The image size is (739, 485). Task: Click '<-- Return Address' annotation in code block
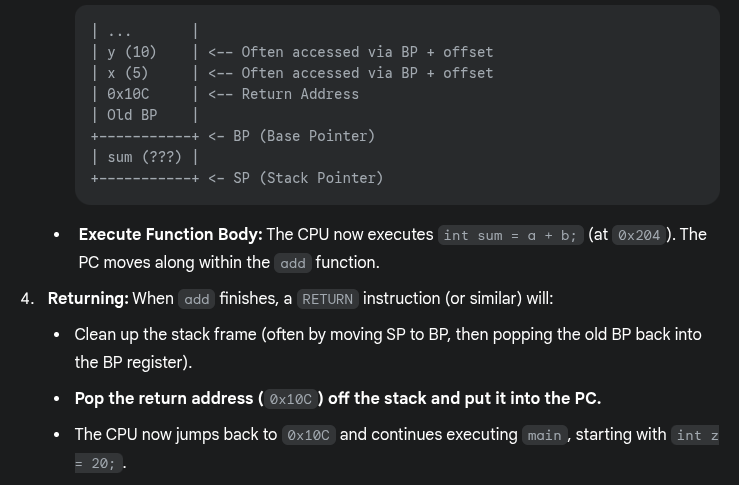[284, 94]
